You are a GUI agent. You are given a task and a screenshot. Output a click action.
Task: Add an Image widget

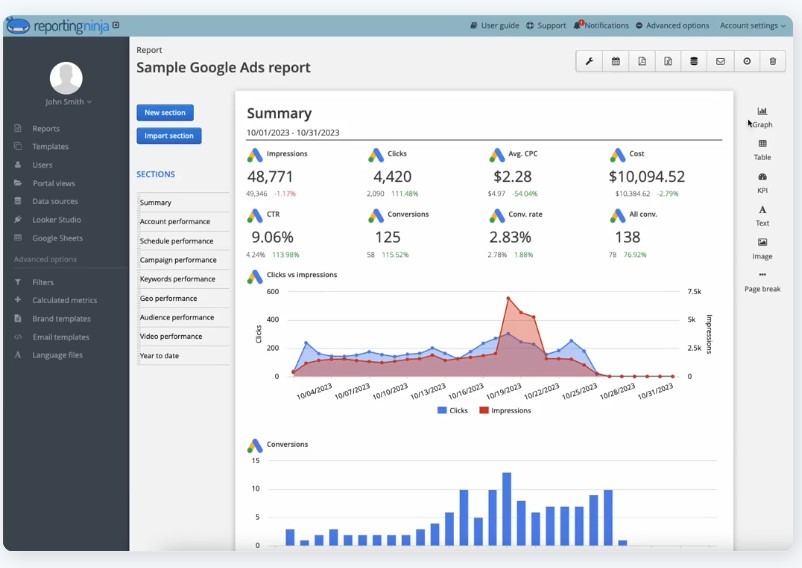pos(762,249)
